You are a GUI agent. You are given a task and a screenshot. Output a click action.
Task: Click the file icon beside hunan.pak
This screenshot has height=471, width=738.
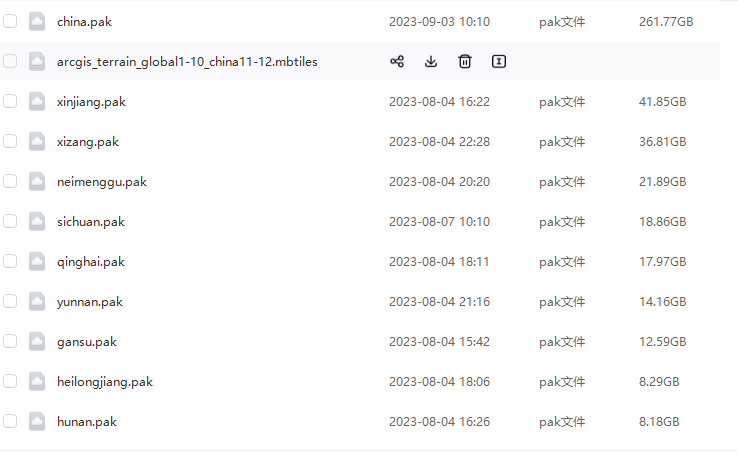(x=37, y=422)
